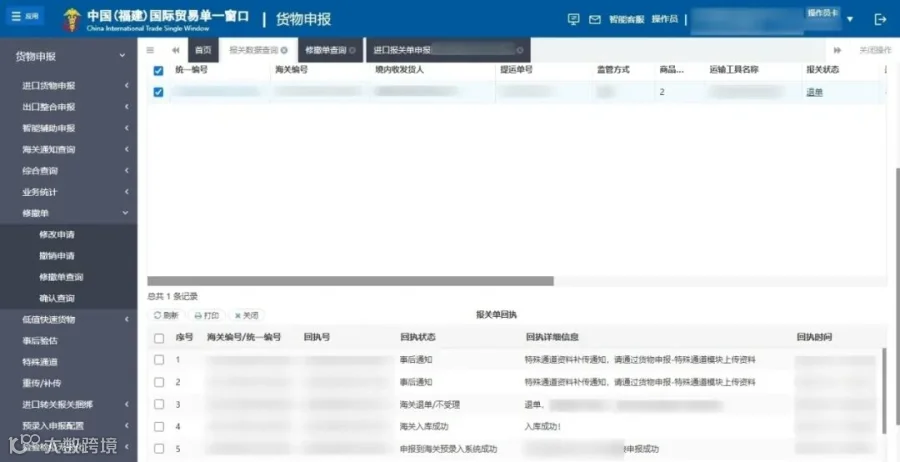Switch to the 首页 tab

(x=203, y=50)
